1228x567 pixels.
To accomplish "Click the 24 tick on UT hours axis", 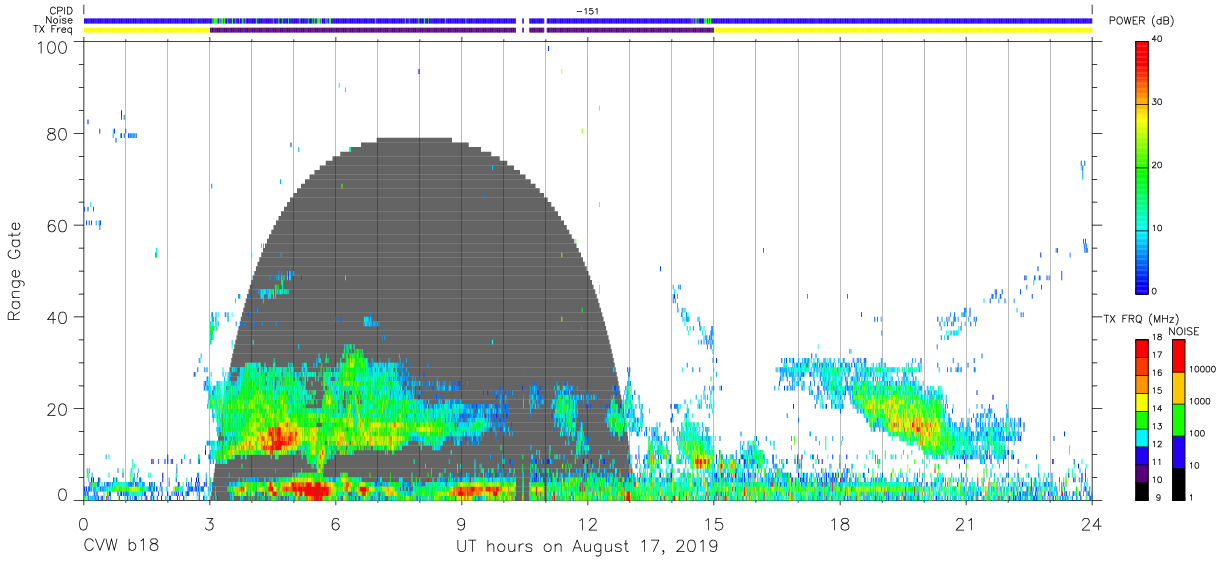I will click(x=1092, y=523).
